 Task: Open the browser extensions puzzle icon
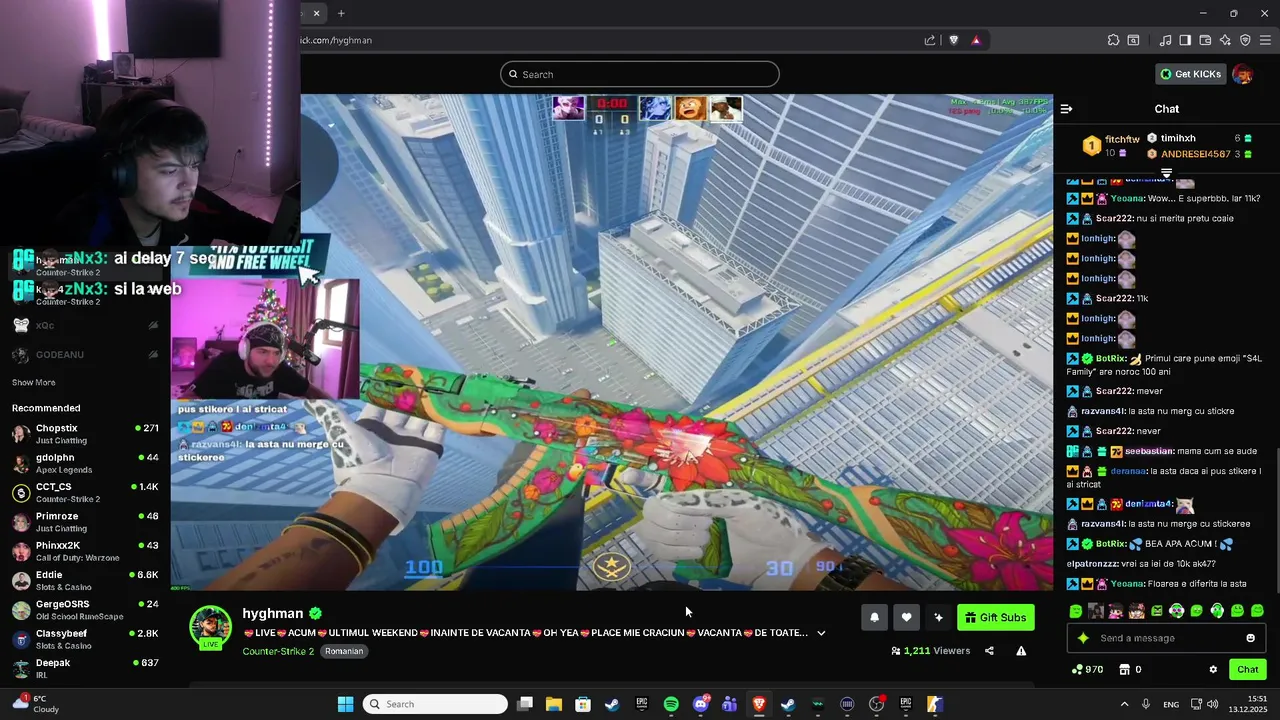click(1113, 40)
